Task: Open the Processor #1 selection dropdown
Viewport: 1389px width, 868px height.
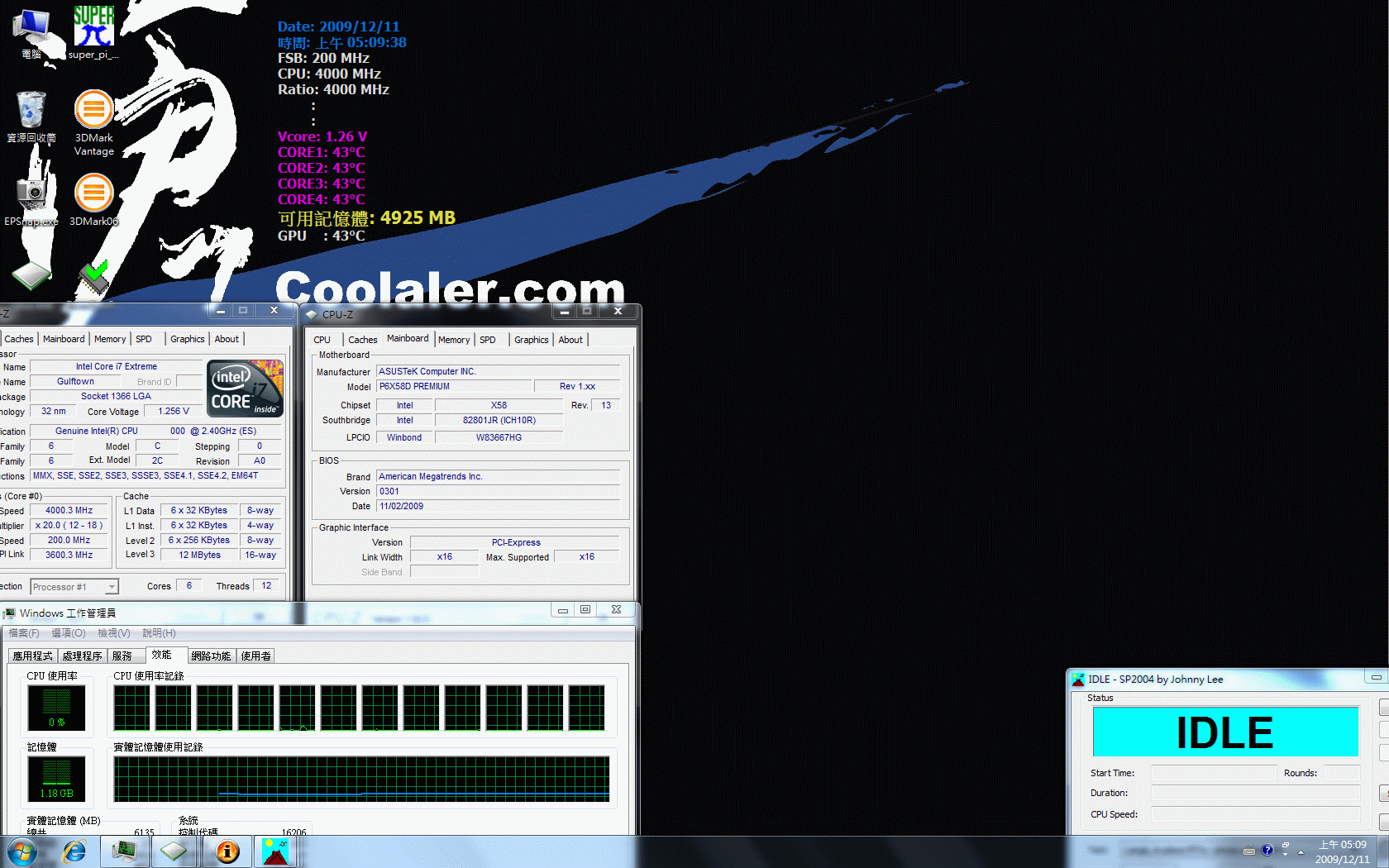Action: (x=74, y=587)
